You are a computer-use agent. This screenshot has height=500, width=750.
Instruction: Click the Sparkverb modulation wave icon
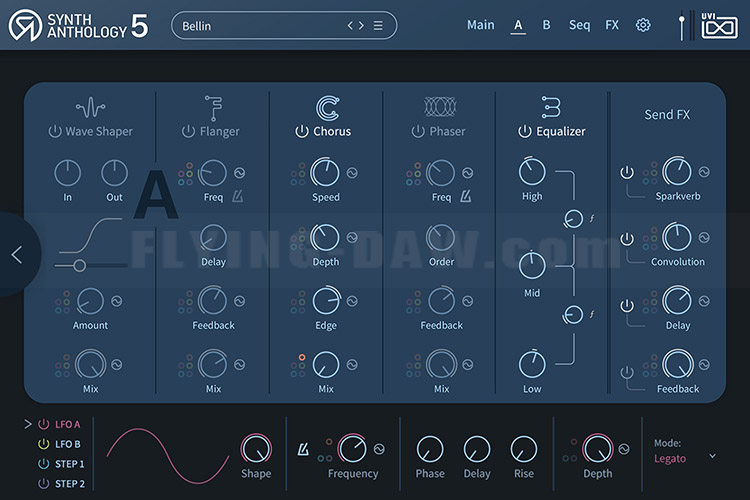[x=704, y=172]
